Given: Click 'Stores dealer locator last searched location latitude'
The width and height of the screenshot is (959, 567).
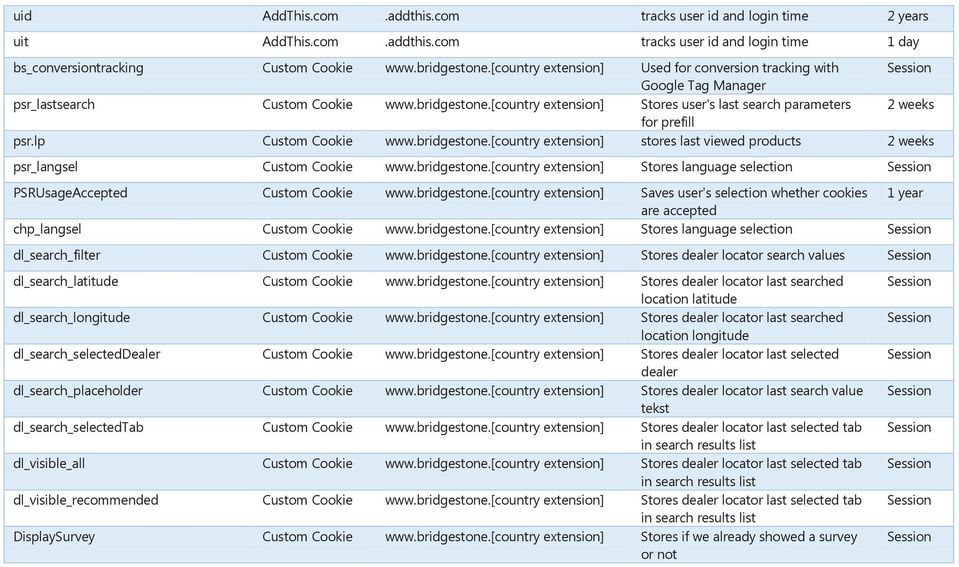Looking at the screenshot, I should [x=742, y=291].
